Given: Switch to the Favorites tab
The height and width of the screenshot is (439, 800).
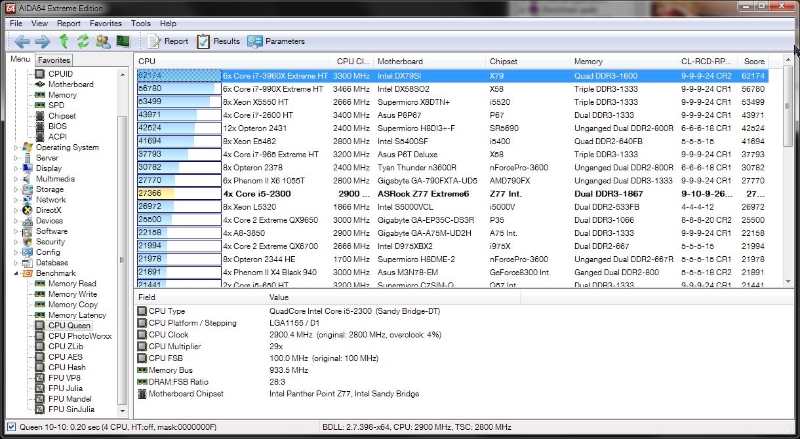Looking at the screenshot, I should [x=54, y=60].
